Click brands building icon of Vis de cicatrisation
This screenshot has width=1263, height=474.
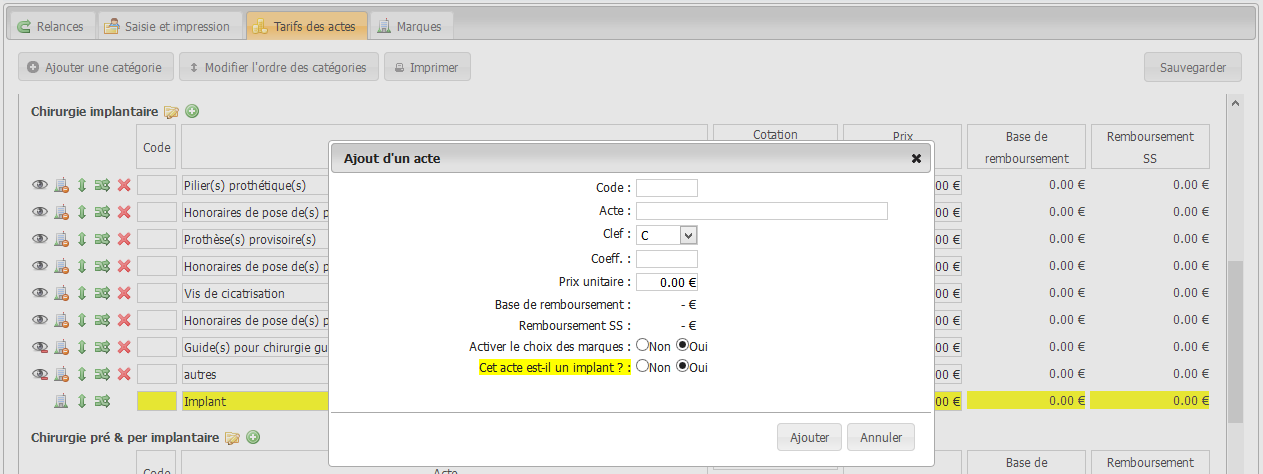point(62,293)
